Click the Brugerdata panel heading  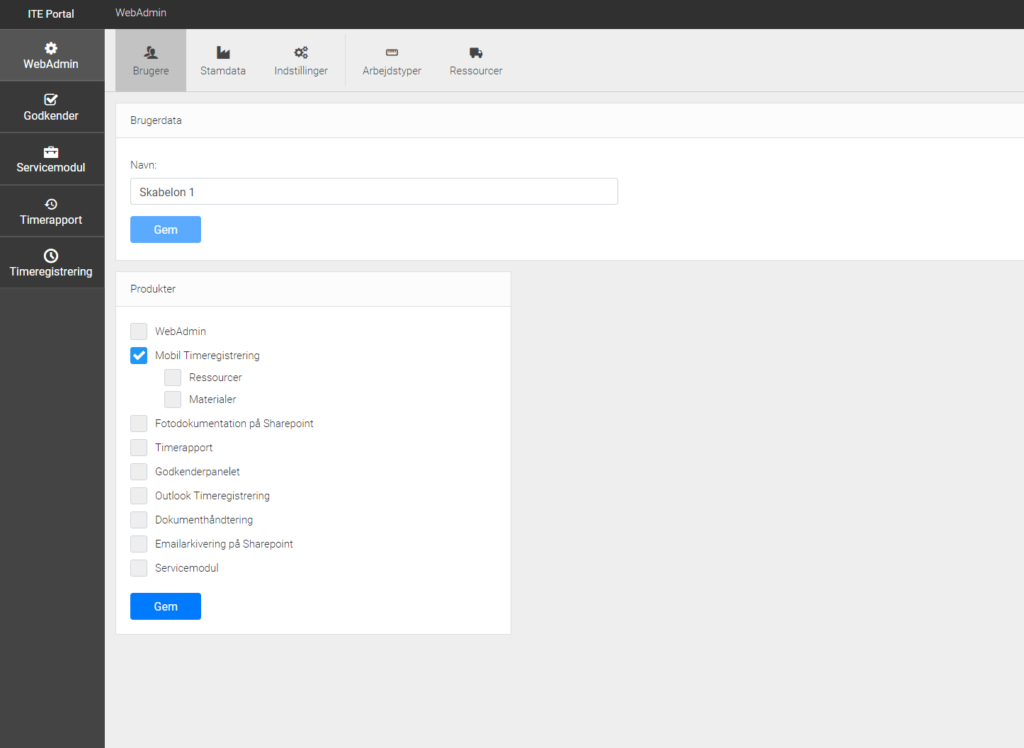click(x=156, y=120)
